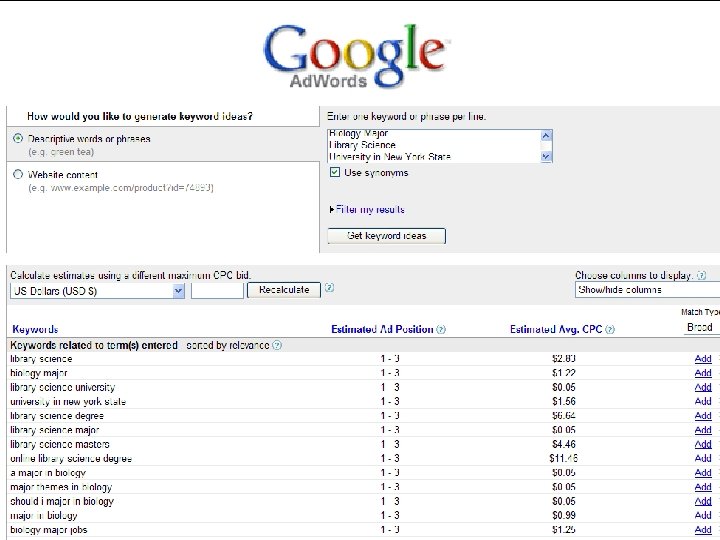Click $4.46 CPC for library science masters
The width and height of the screenshot is (720, 540).
(x=563, y=444)
